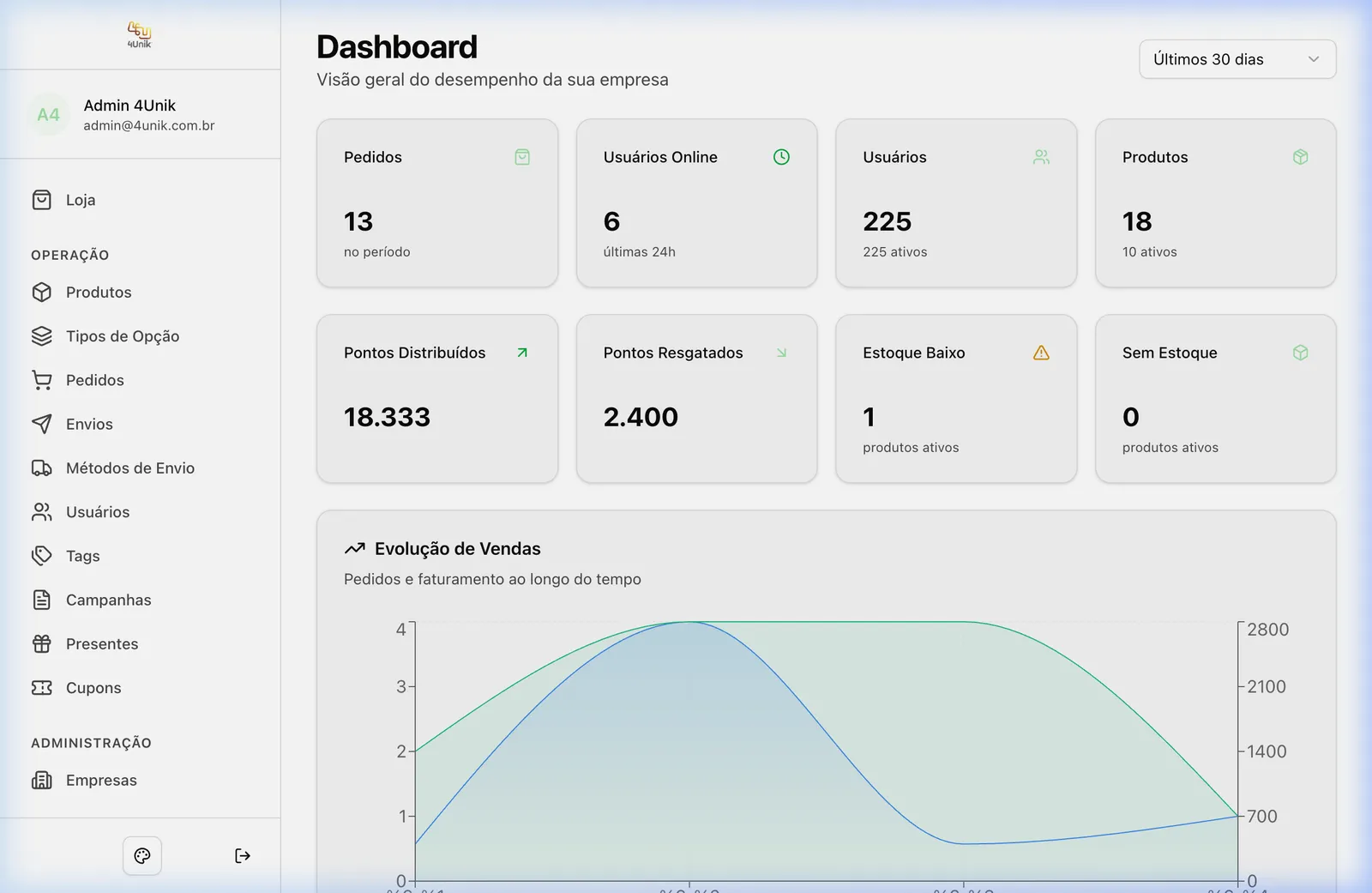Click the warning icon on Estoque Baixo card
The height and width of the screenshot is (893, 1372).
1041,353
